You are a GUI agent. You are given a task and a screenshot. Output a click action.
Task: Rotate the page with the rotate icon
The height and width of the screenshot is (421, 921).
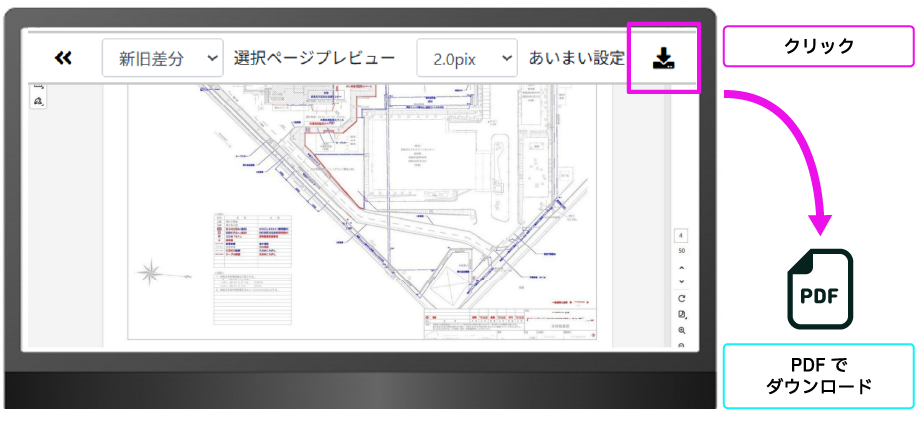click(x=681, y=298)
